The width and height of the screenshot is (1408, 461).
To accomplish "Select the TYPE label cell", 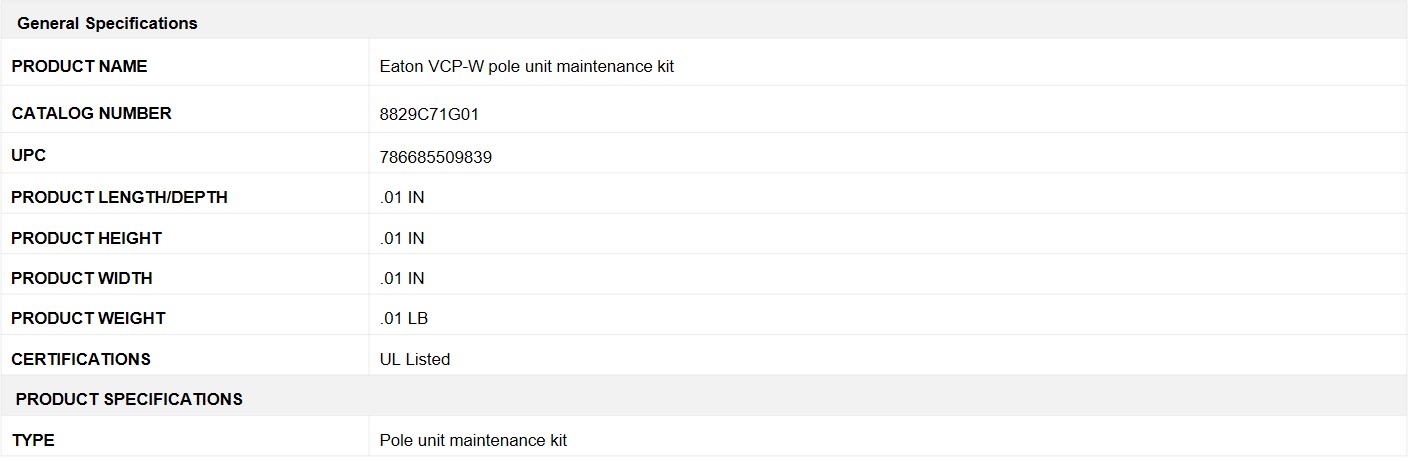I will point(185,440).
